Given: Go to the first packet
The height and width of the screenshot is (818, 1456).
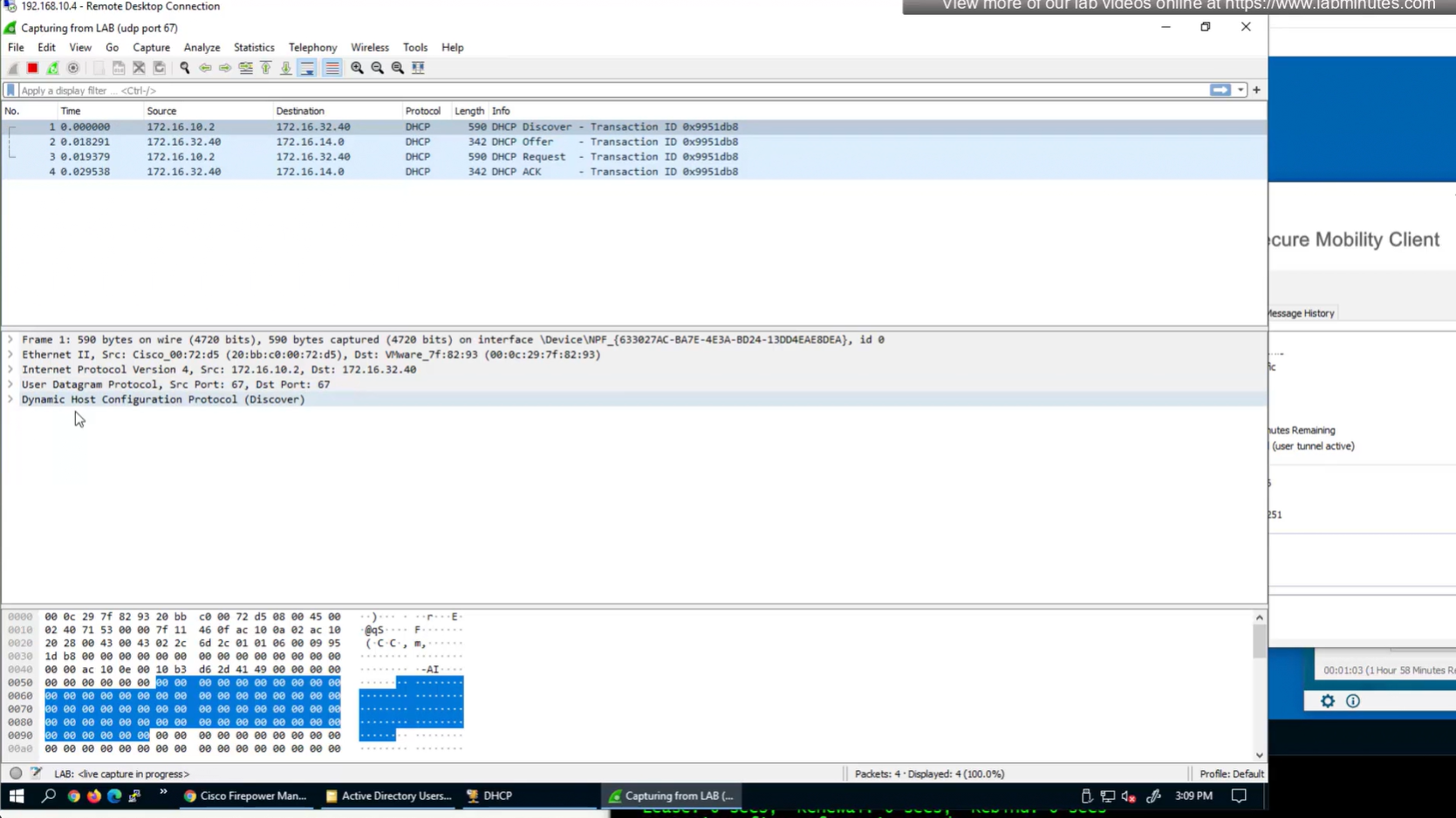Looking at the screenshot, I should click(266, 68).
